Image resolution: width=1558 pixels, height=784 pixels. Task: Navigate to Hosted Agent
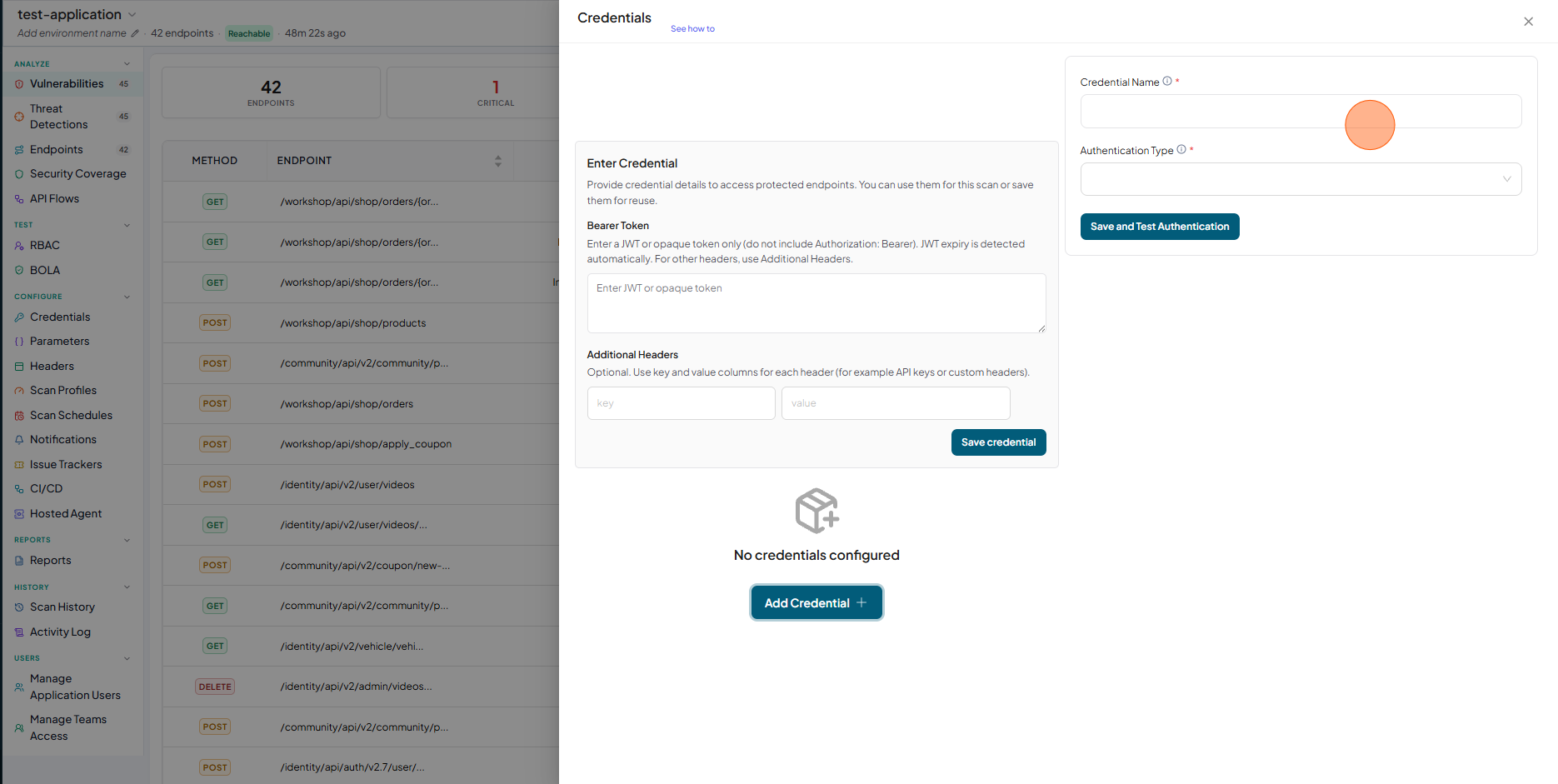[66, 514]
